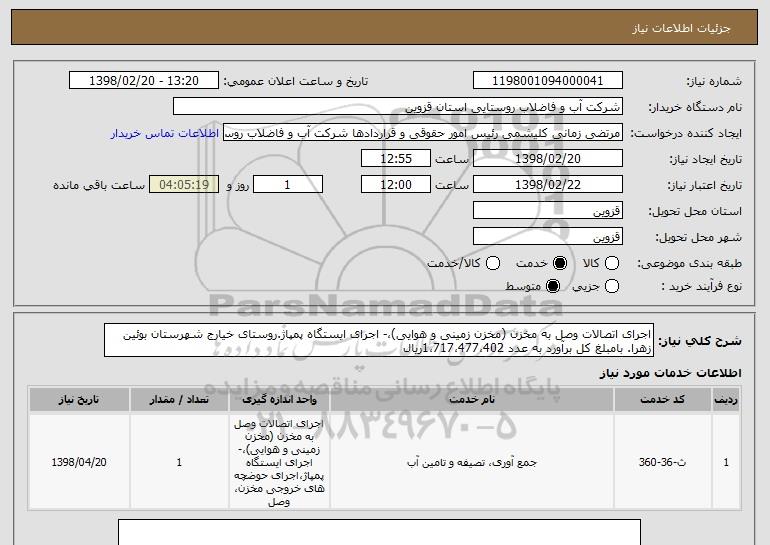770x545 pixels.
Task: Click the نام خدمت column header
Action: [x=472, y=400]
